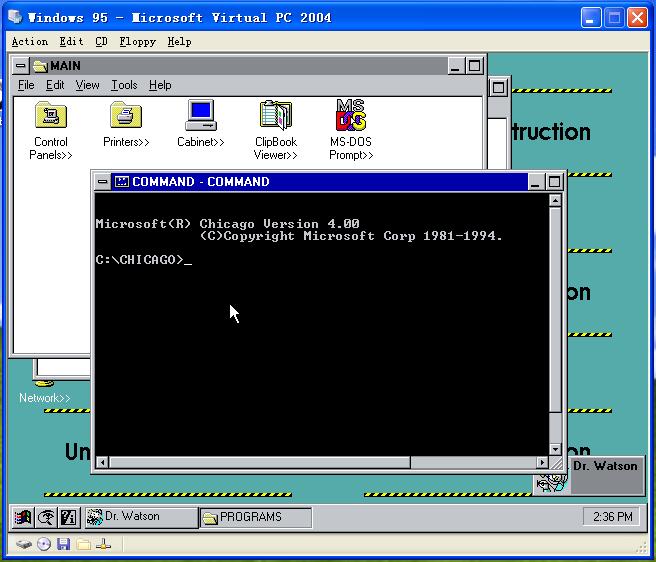This screenshot has height=562, width=656.
Task: Click the COMMAND - COMMAND title bar
Action: (320, 182)
